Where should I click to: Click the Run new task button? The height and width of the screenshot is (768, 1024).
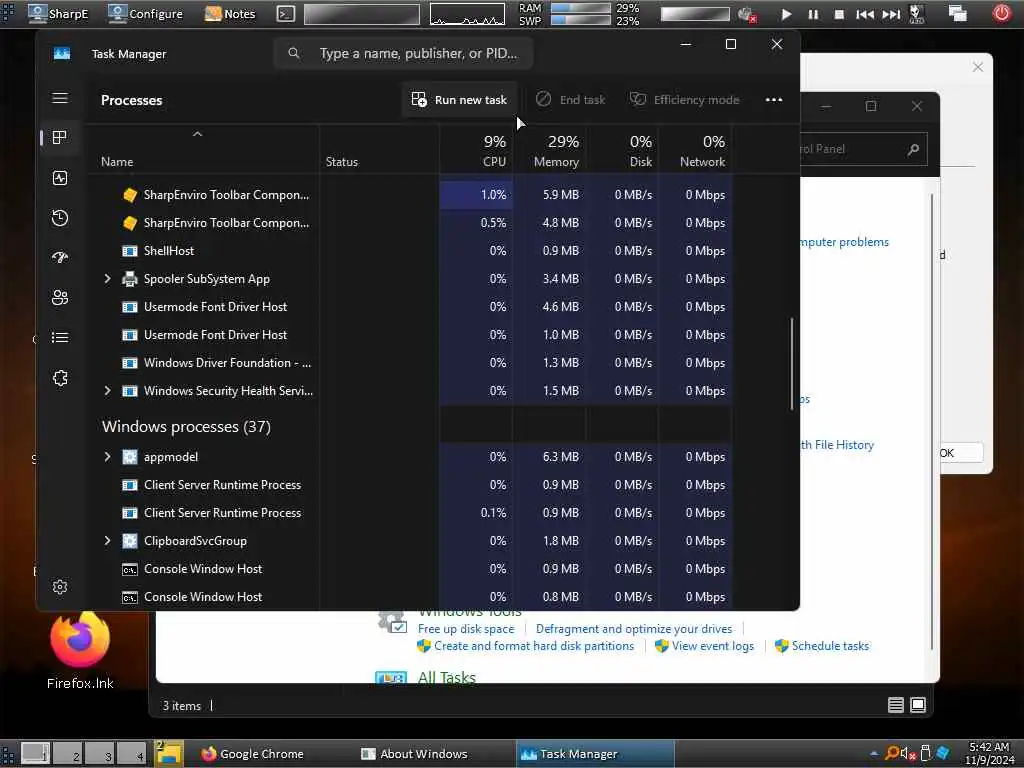[459, 100]
